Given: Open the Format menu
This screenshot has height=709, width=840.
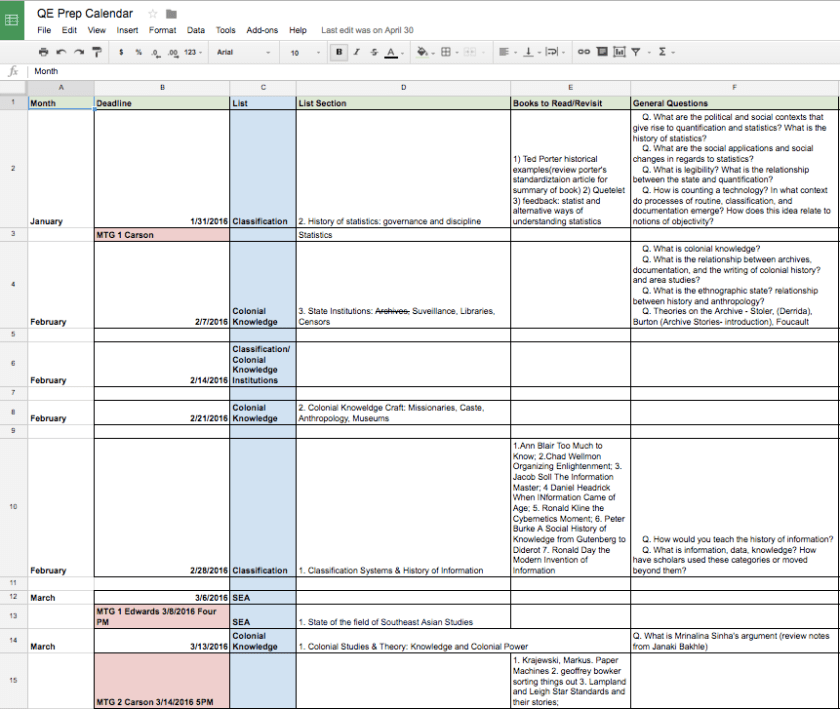Looking at the screenshot, I should [162, 30].
